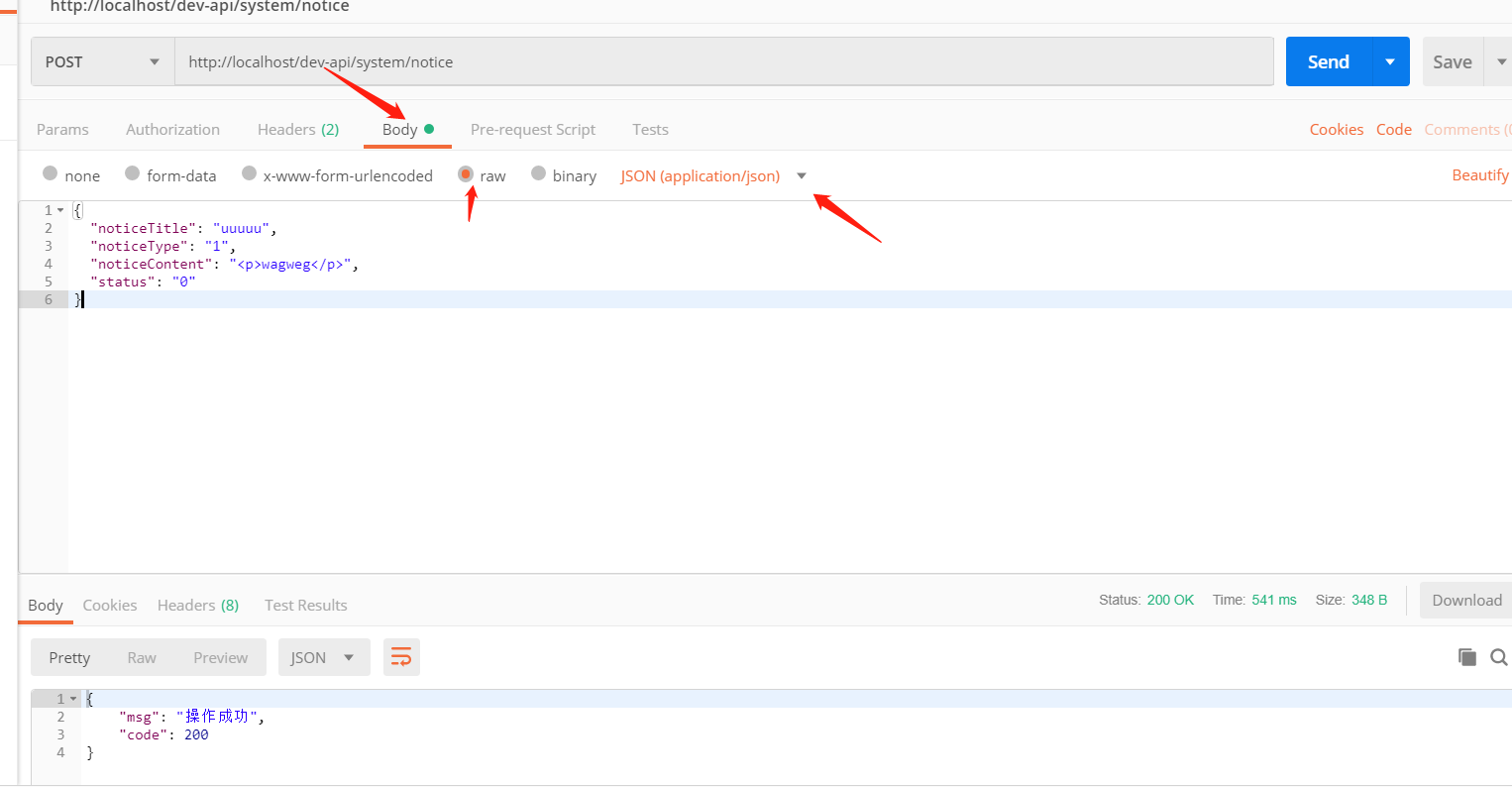1512x787 pixels.
Task: Click the request URL input field
Action: click(723, 61)
